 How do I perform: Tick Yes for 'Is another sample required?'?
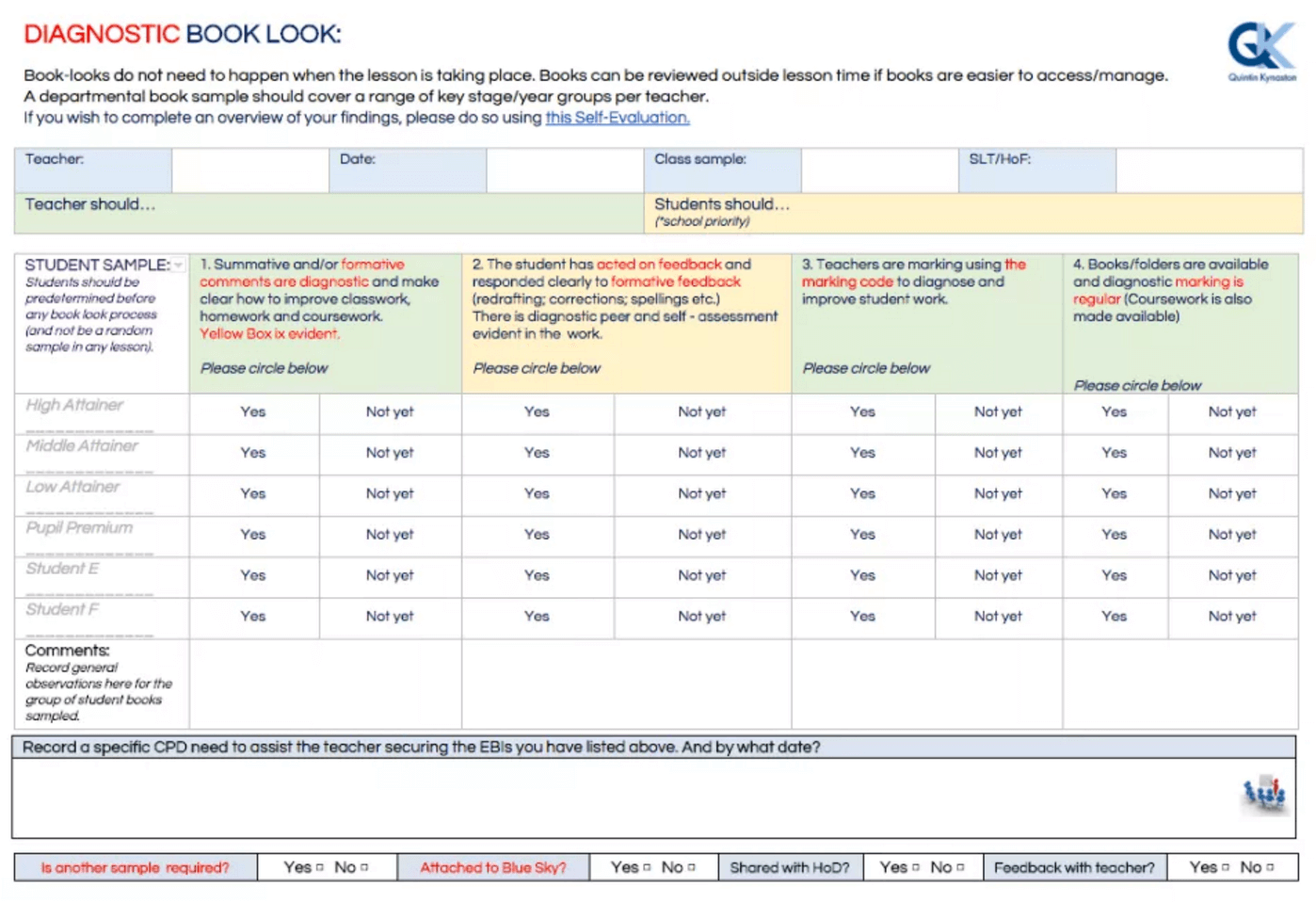319,867
